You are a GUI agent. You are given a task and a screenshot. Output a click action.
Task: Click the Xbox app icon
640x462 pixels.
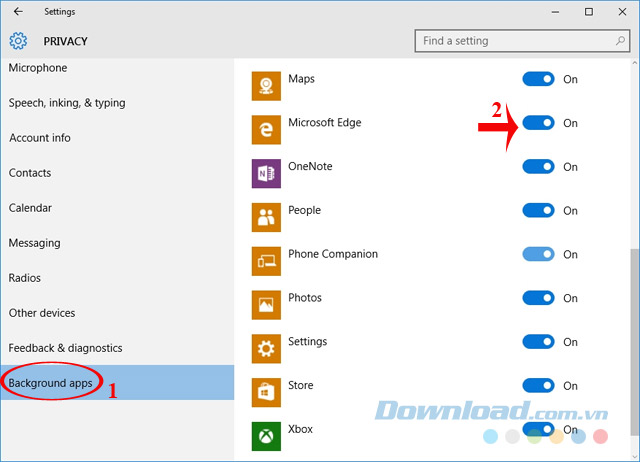click(x=266, y=436)
